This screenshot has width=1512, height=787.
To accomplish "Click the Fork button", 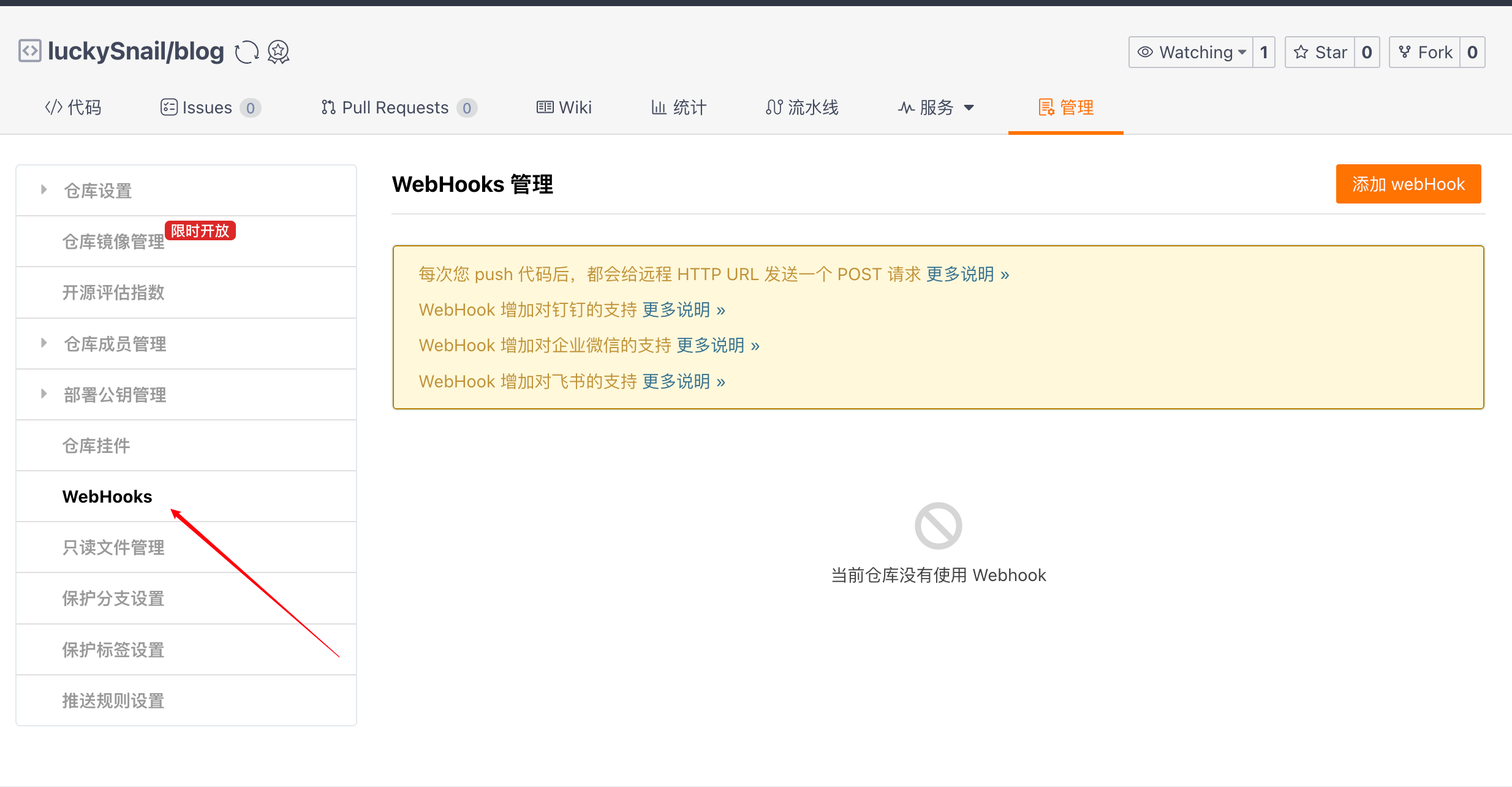I will click(1425, 52).
